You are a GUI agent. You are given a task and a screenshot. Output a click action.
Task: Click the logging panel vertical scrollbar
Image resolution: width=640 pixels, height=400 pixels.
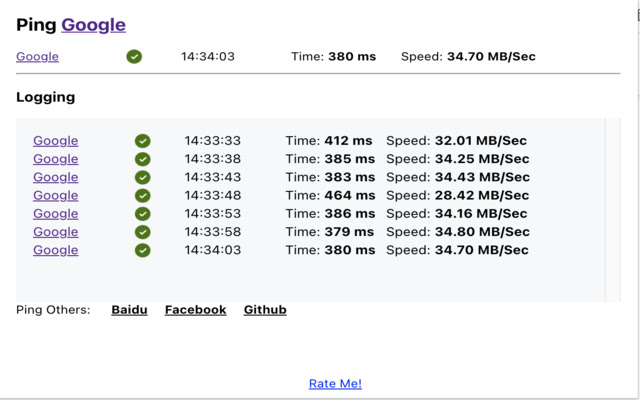coord(612,210)
